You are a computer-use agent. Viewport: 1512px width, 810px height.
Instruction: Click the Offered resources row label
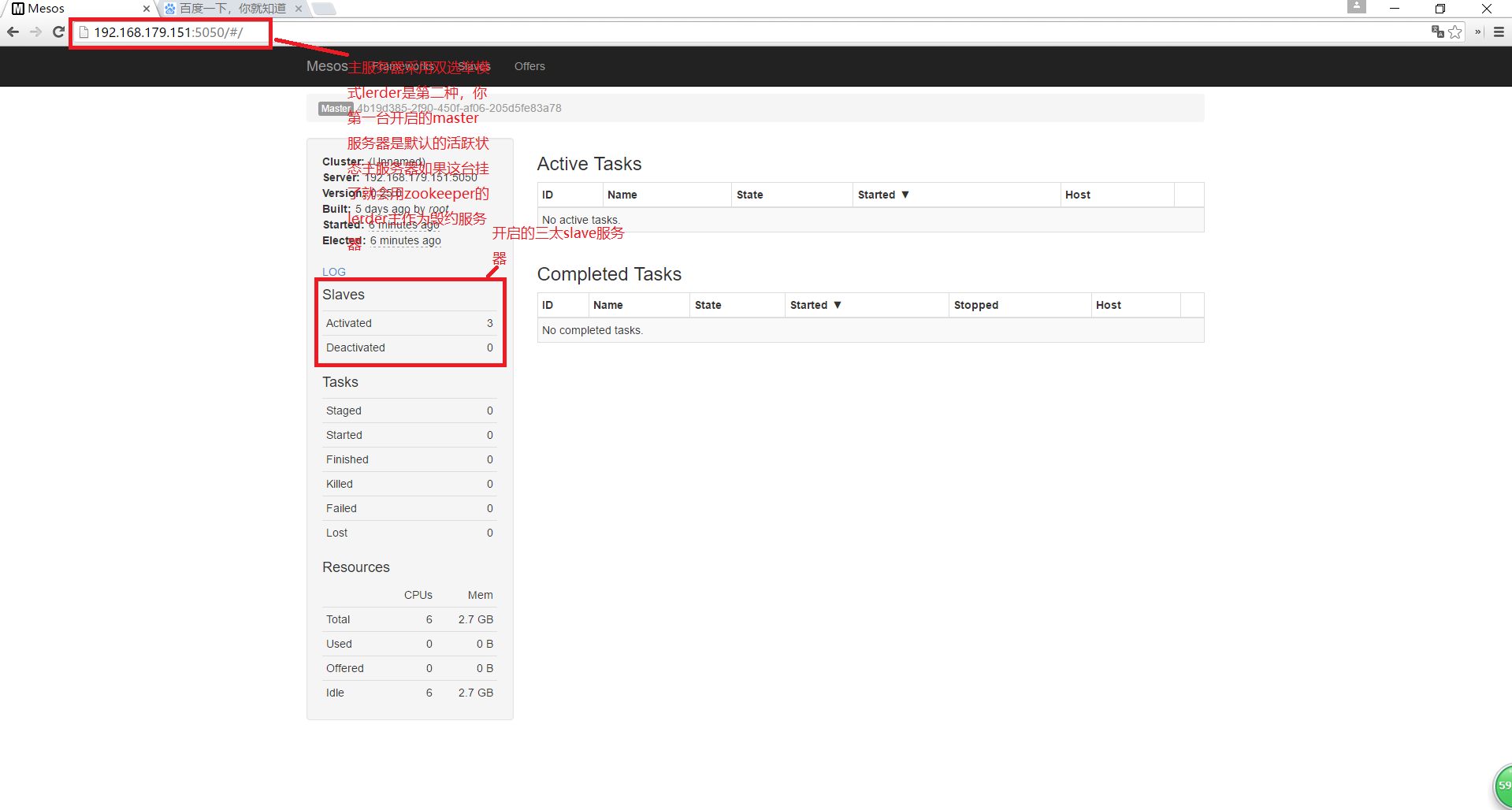345,668
